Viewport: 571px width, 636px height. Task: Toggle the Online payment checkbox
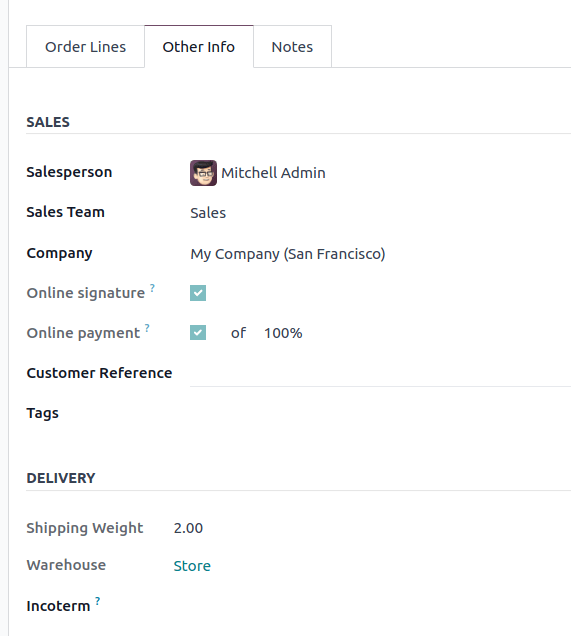click(198, 333)
